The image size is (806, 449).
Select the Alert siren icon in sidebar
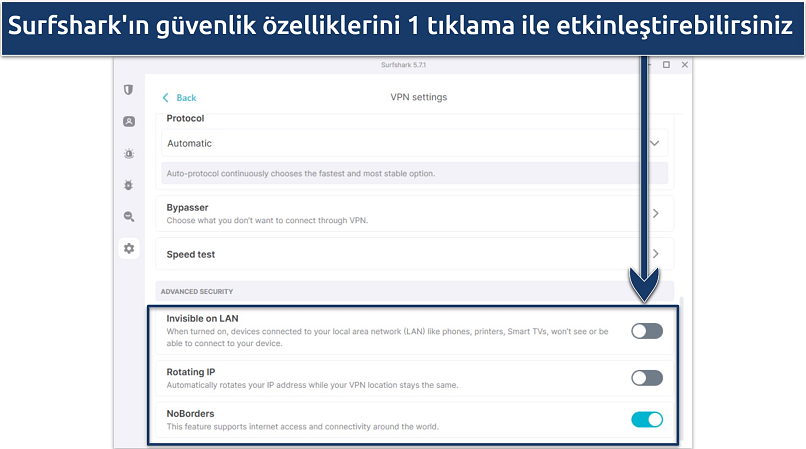pos(129,153)
